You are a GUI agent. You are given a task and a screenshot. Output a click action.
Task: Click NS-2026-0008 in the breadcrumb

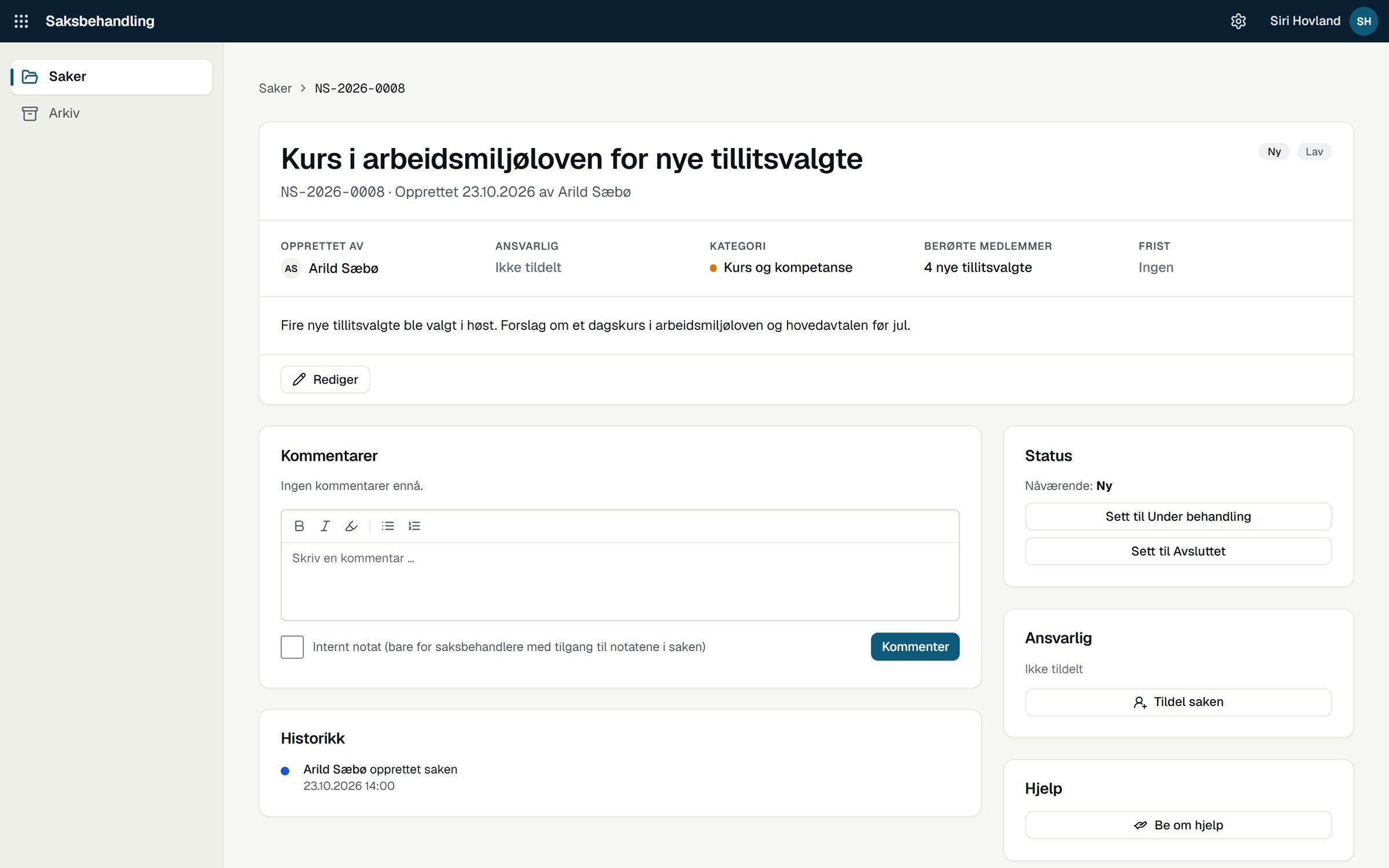pyautogui.click(x=359, y=89)
